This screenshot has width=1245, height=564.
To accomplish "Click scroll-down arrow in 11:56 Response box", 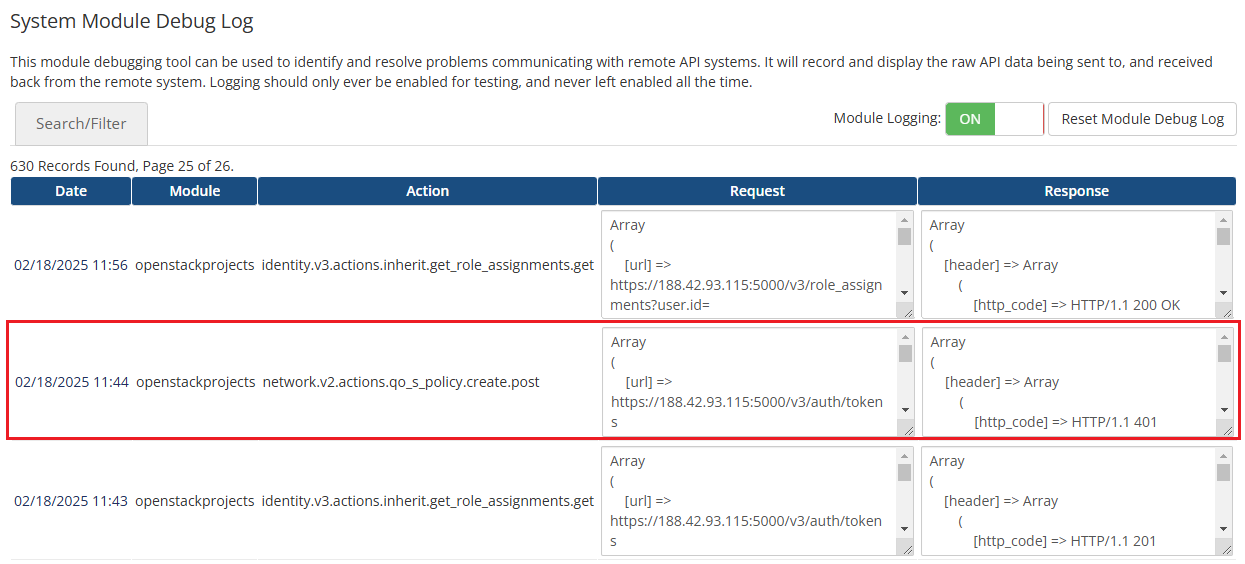I will click(1224, 293).
